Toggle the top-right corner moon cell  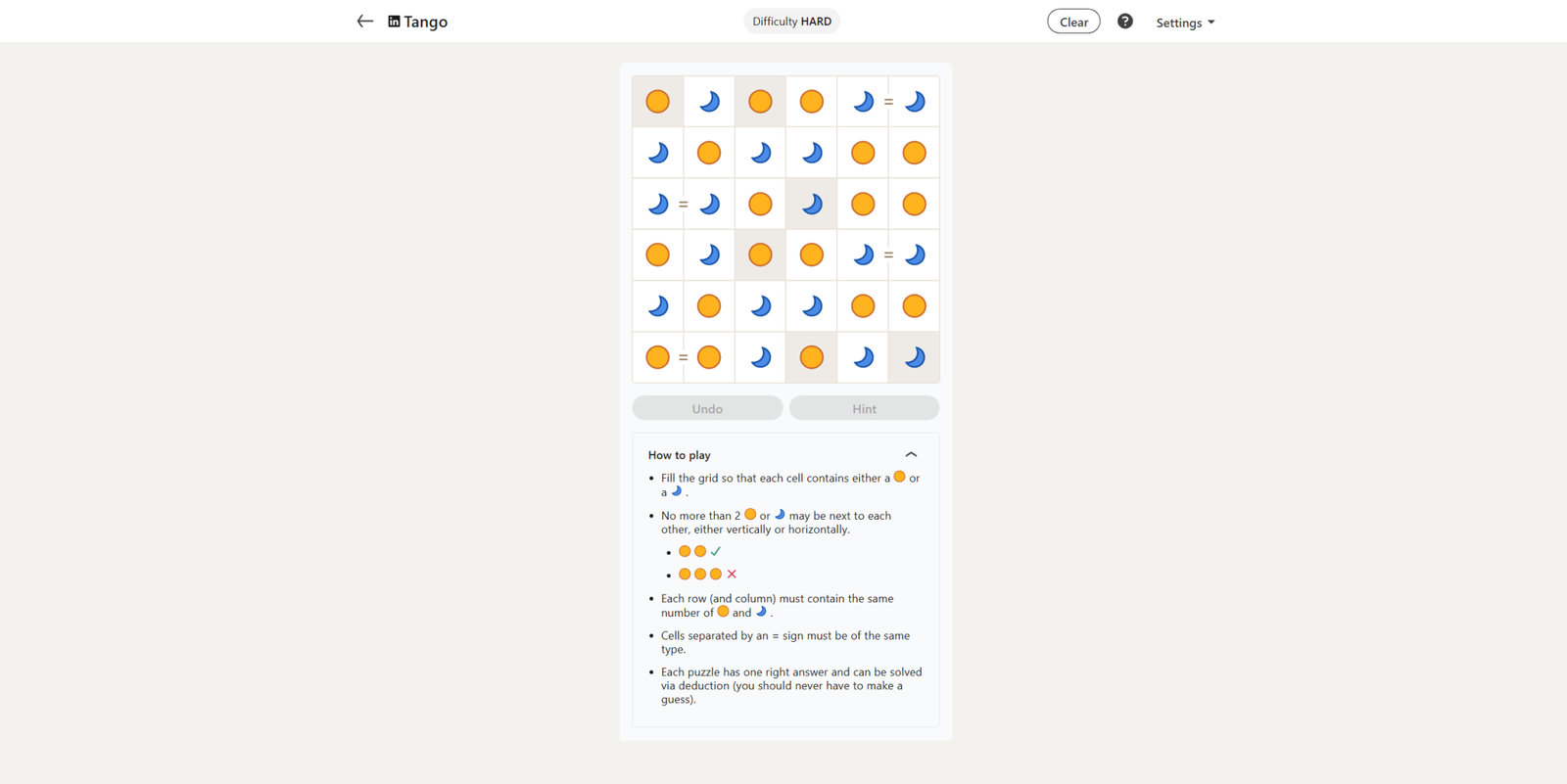(914, 102)
